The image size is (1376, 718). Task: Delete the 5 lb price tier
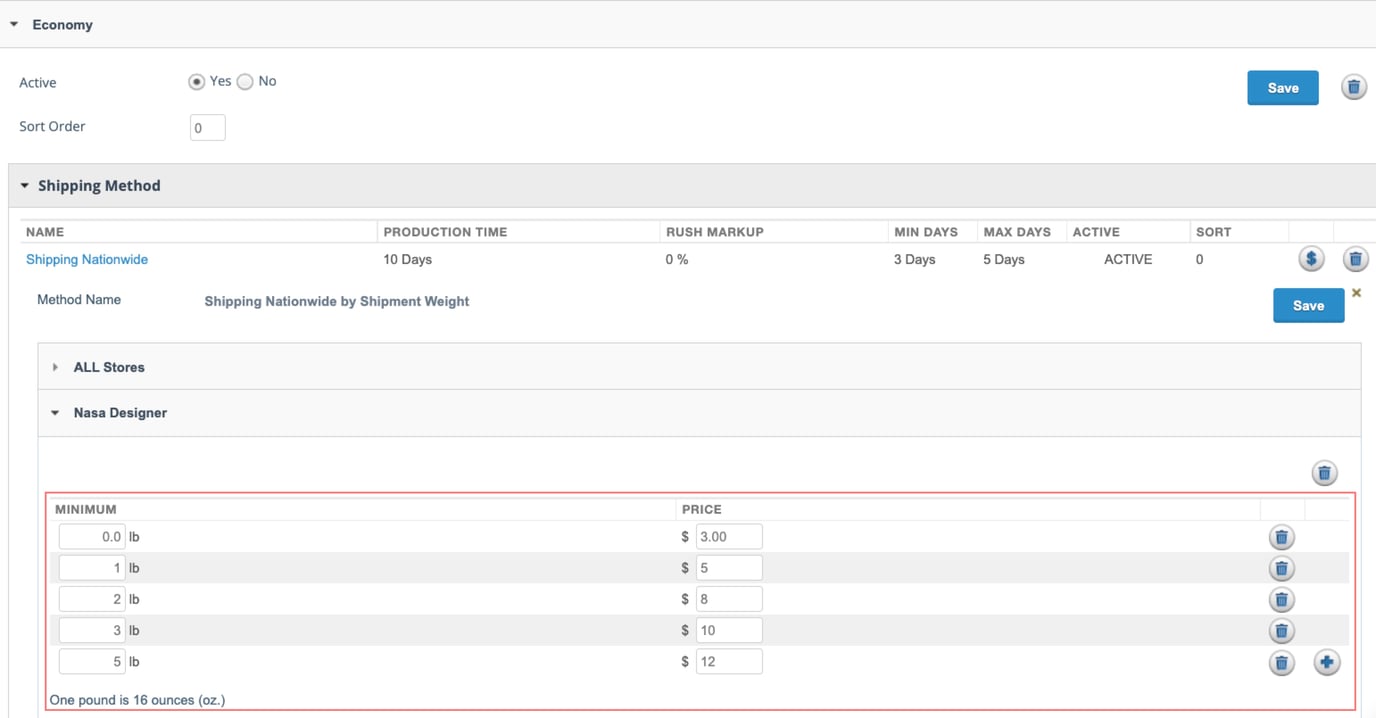click(1281, 662)
